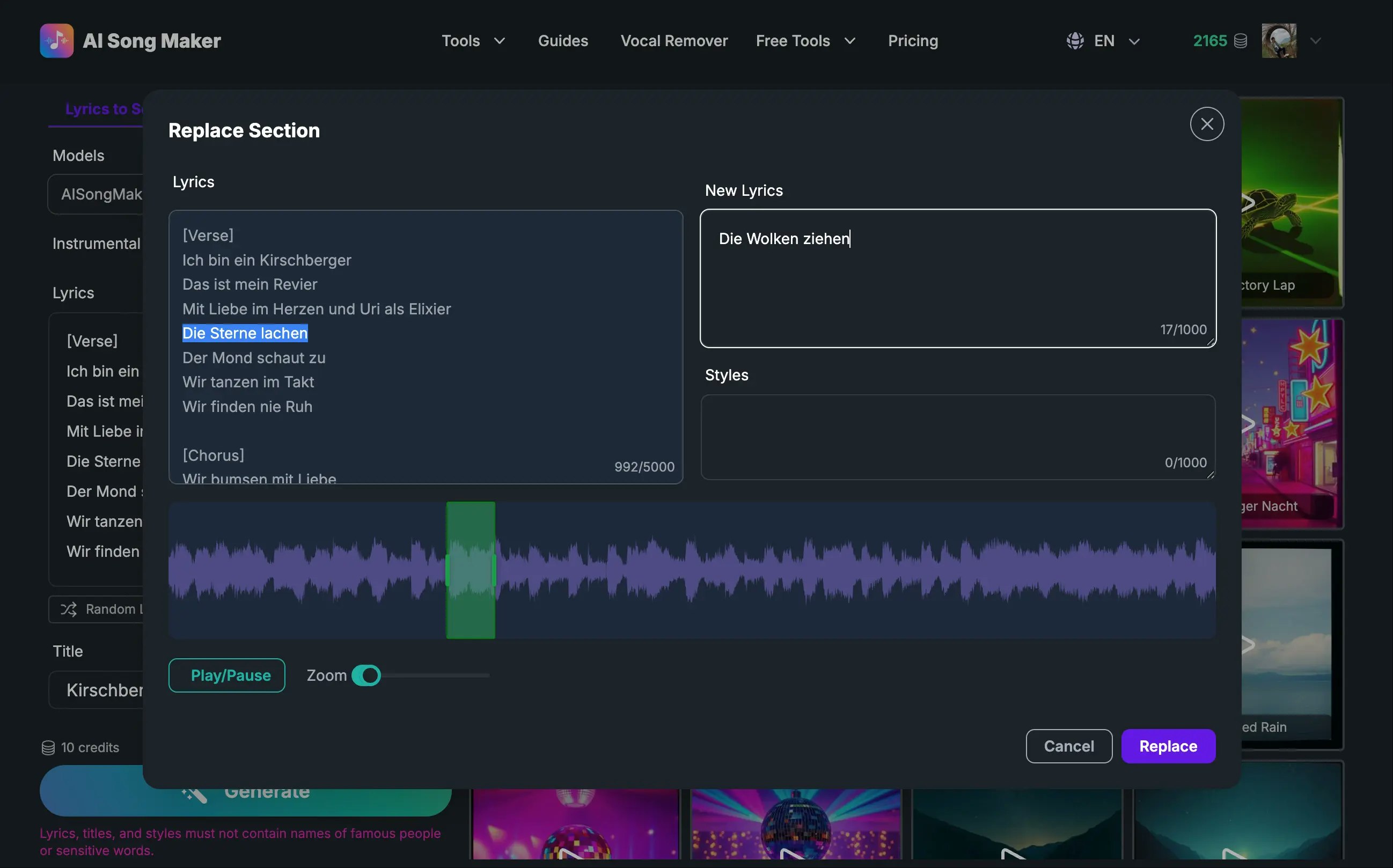
Task: Open the blue laser disco ball thumbnail
Action: point(795,824)
